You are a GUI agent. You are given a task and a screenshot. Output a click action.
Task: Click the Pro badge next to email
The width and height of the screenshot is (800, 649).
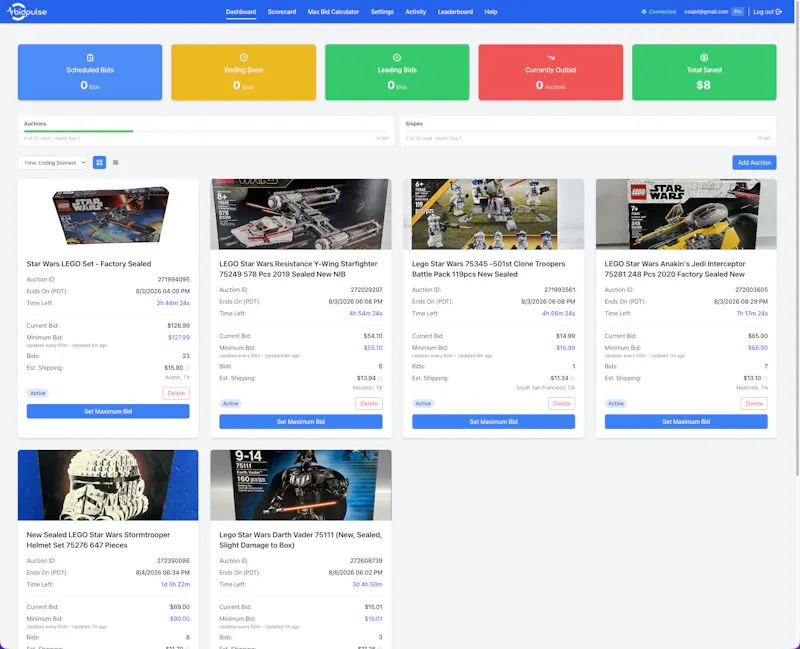737,12
